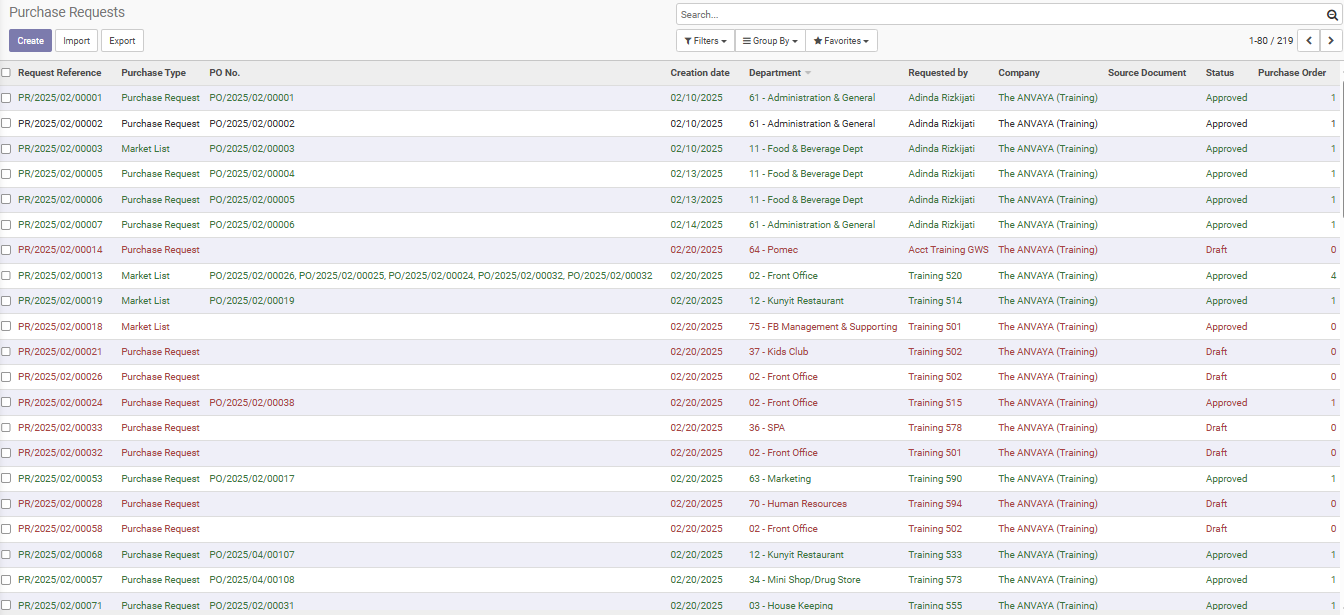This screenshot has height=615, width=1344.
Task: Expand the Group By dropdown
Action: (769, 41)
